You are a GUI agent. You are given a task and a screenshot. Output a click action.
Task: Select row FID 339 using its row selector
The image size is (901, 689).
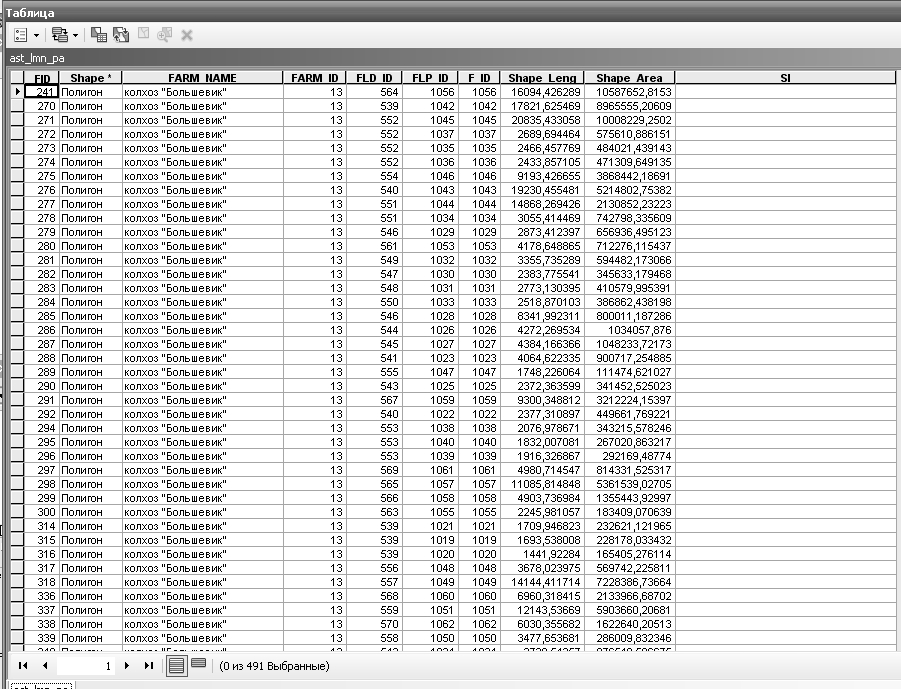[17, 638]
